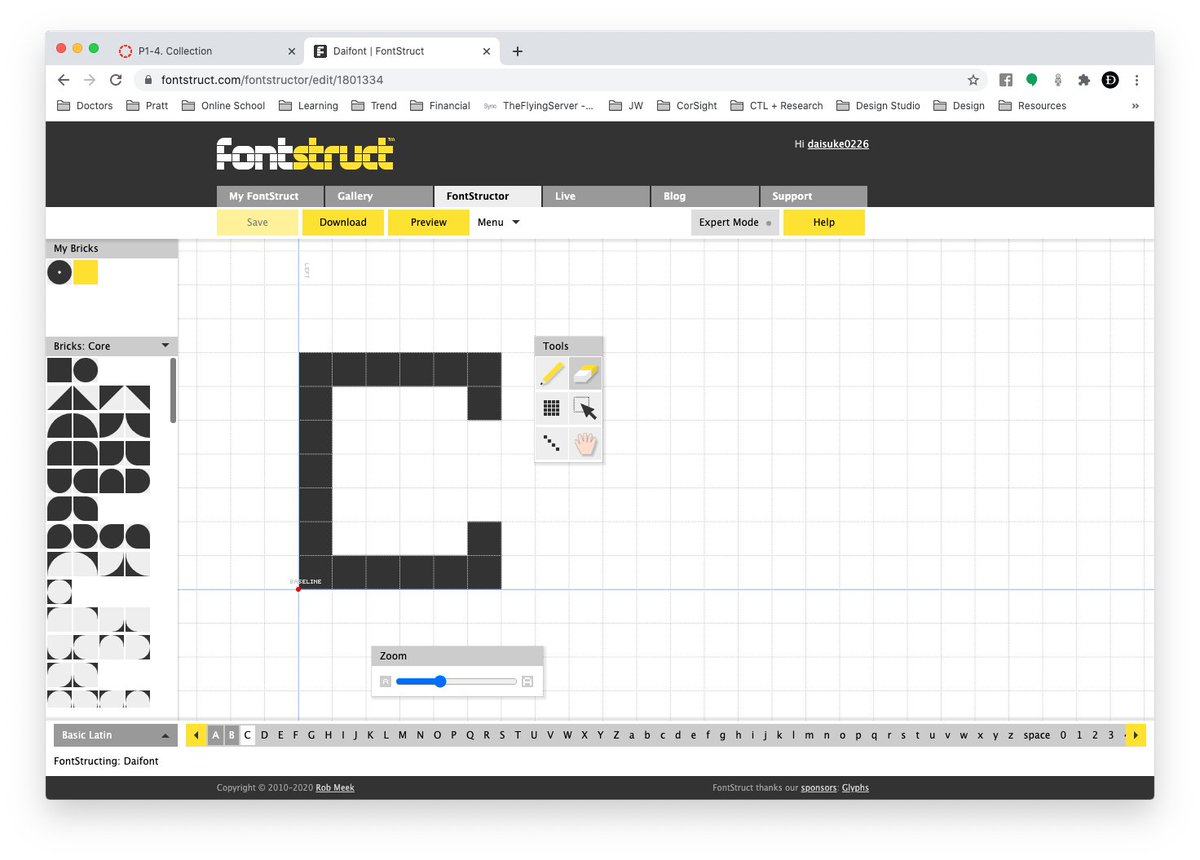
Task: Open the Online School bookmark folder
Action: [x=223, y=105]
